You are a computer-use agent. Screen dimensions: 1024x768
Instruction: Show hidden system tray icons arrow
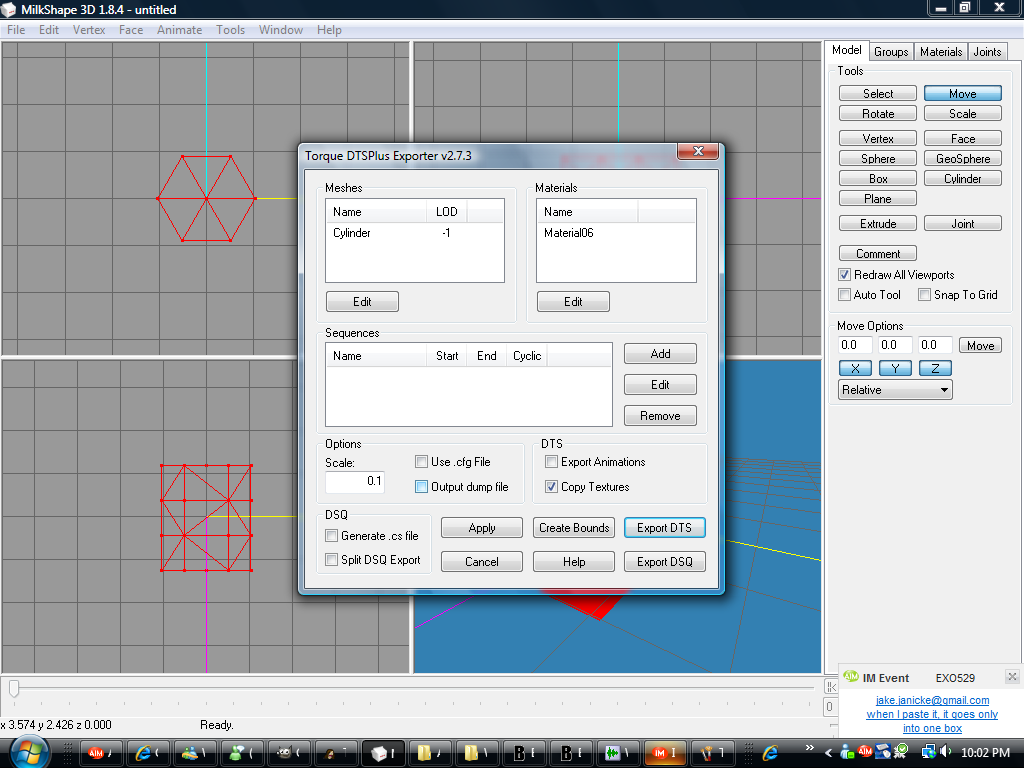(828, 753)
